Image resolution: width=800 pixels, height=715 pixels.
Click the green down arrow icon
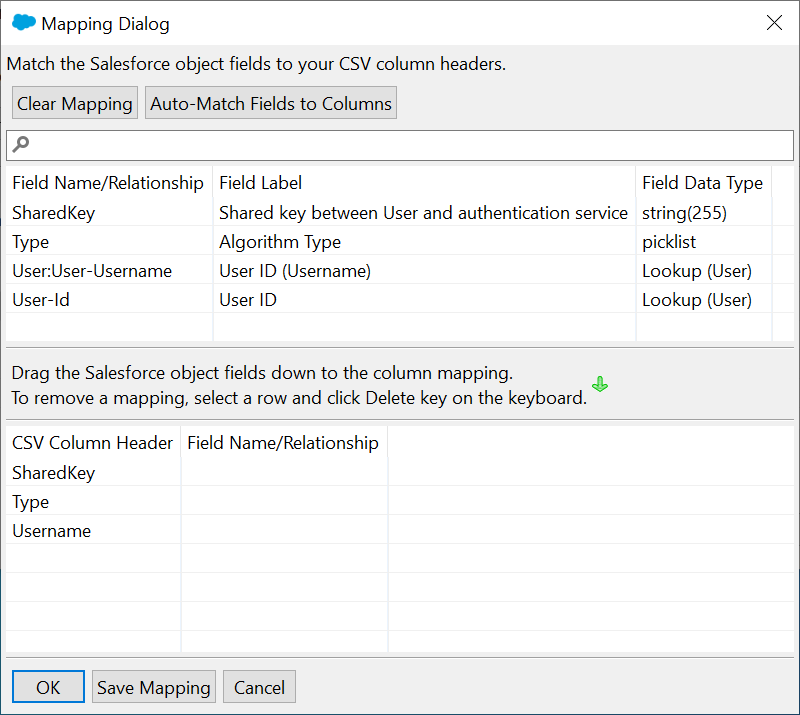click(x=600, y=385)
